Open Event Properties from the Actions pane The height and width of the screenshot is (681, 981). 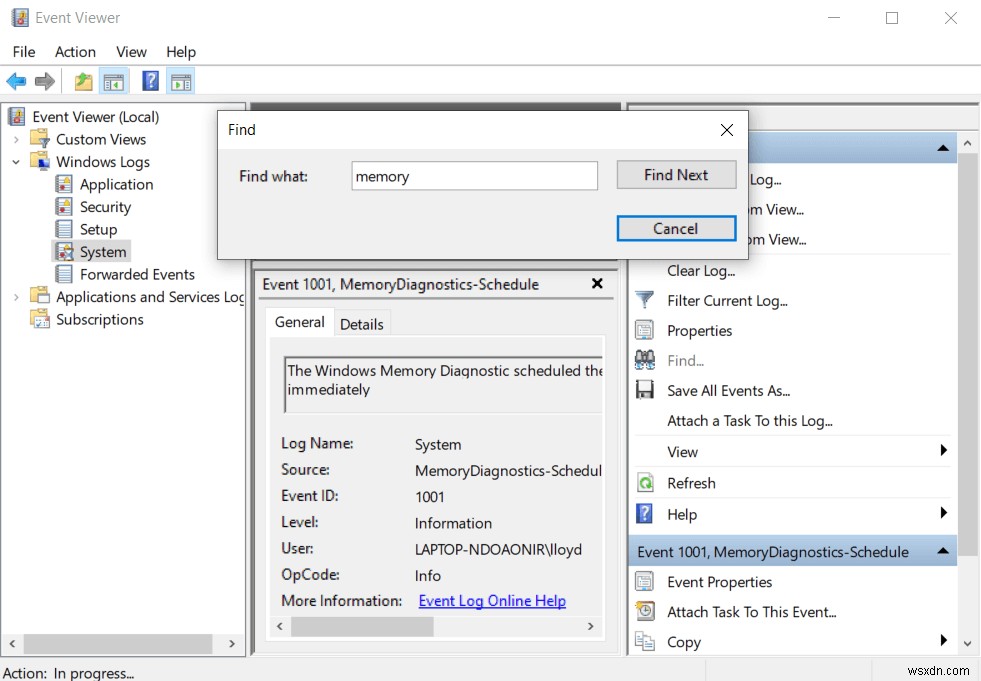718,581
